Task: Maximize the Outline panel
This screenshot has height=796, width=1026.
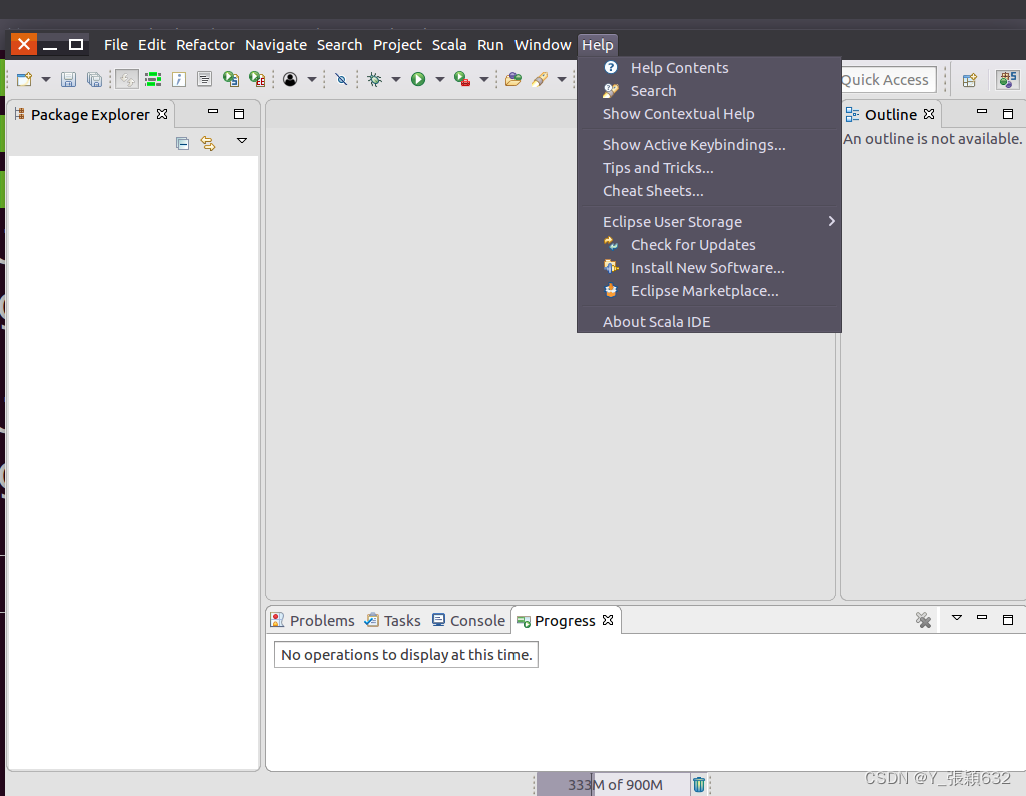Action: click(1008, 114)
